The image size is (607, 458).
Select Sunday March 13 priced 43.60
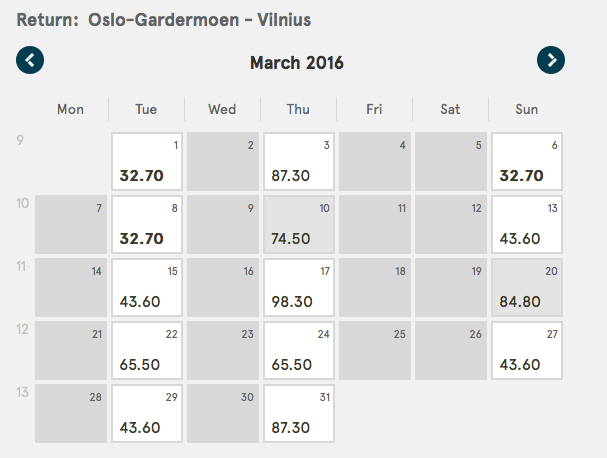527,225
